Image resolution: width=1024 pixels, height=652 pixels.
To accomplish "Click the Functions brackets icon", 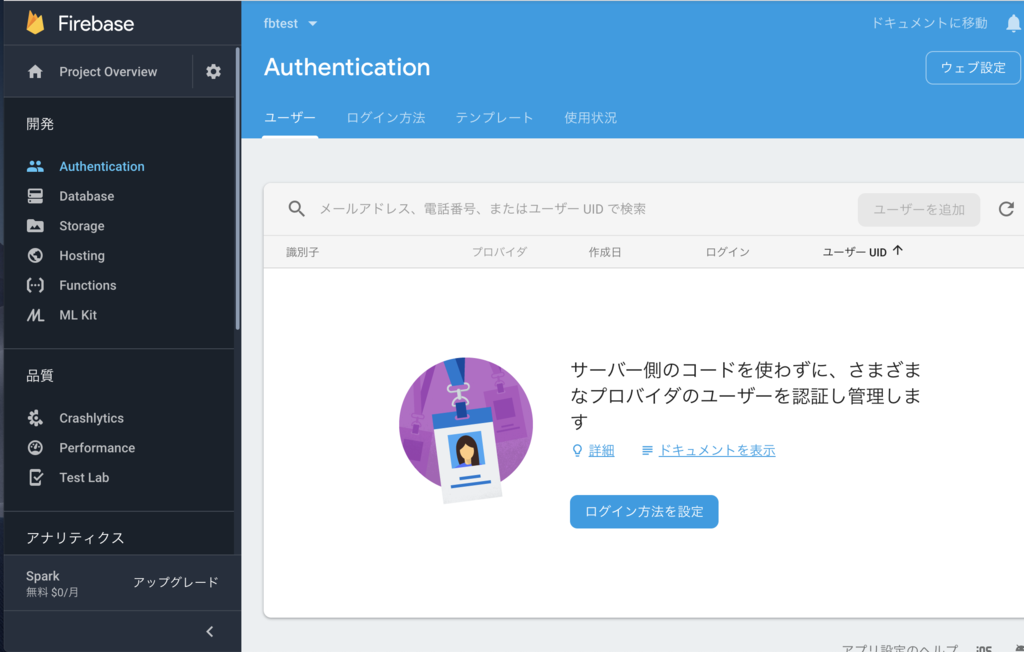I will click(x=35, y=285).
